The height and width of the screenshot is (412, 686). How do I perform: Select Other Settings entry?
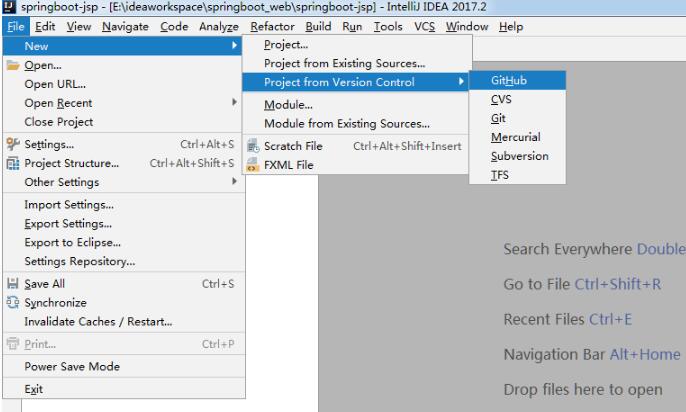pyautogui.click(x=122, y=182)
